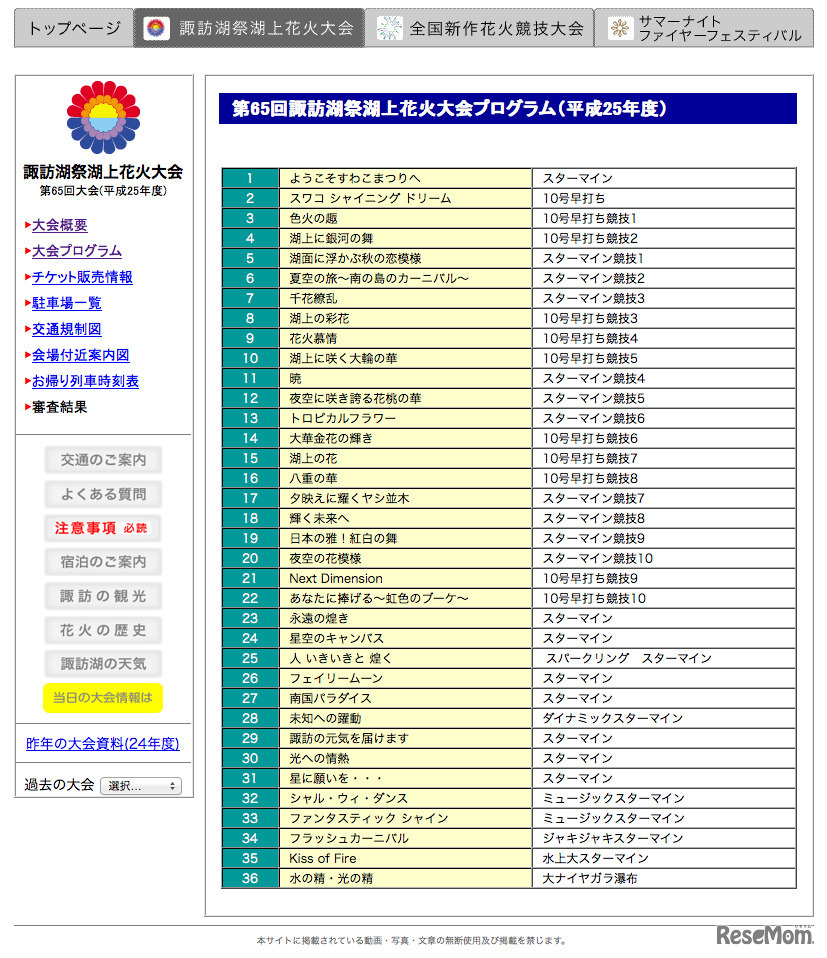Click the Suwa Lake festival flower logo
The width and height of the screenshot is (827, 958).
pos(103,117)
